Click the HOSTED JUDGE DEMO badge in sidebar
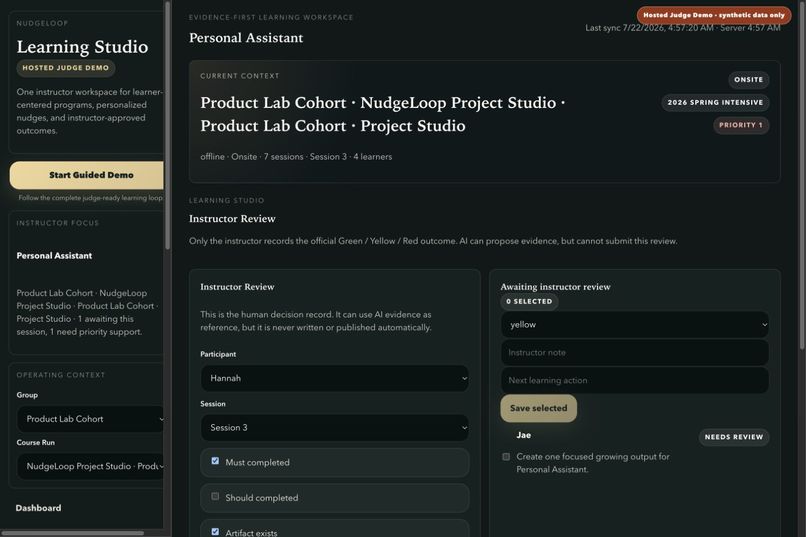Screen dimensions: 806x537 (65, 68)
